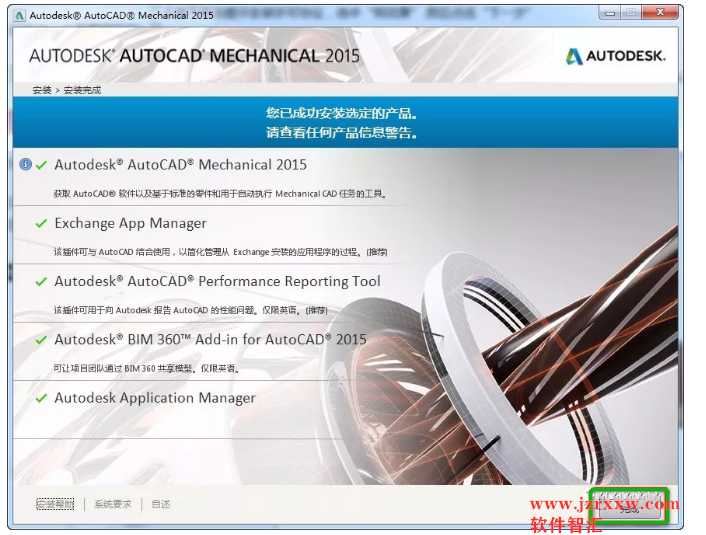Viewport: 706px width, 535px height.
Task: Click the AUTODESK AUTOCAD MECHANICAL 2015 header title
Action: [x=195, y=56]
